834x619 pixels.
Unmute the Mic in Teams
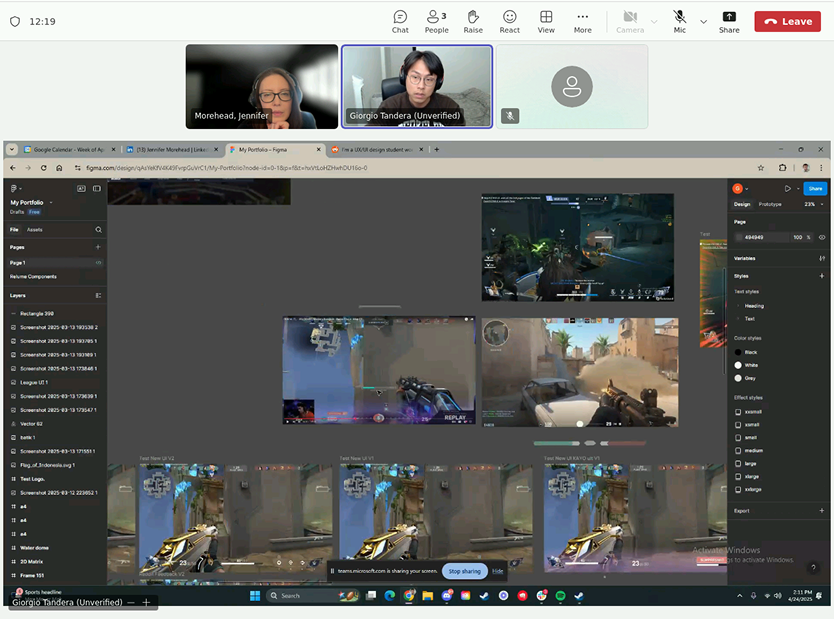click(x=679, y=22)
